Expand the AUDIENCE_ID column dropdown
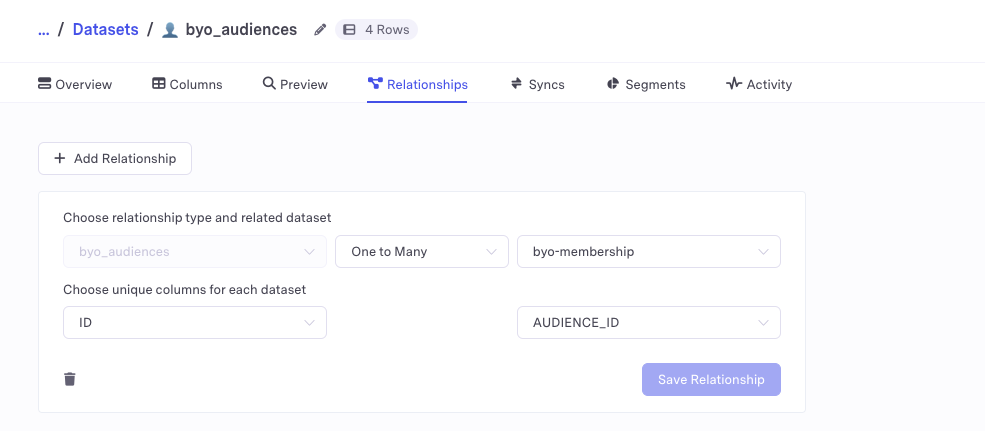The width and height of the screenshot is (985, 431). tap(648, 323)
